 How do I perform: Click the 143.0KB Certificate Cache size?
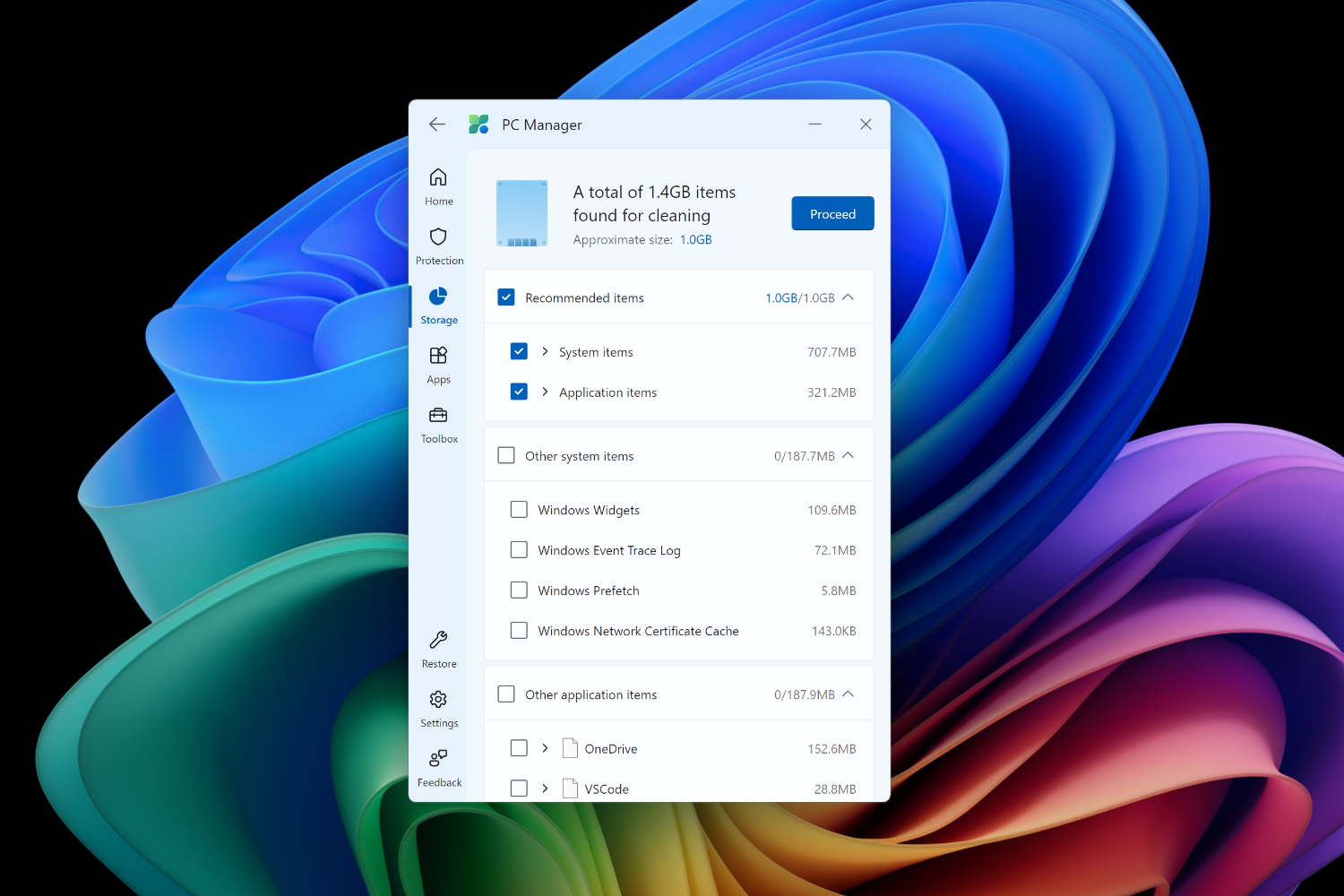(833, 632)
